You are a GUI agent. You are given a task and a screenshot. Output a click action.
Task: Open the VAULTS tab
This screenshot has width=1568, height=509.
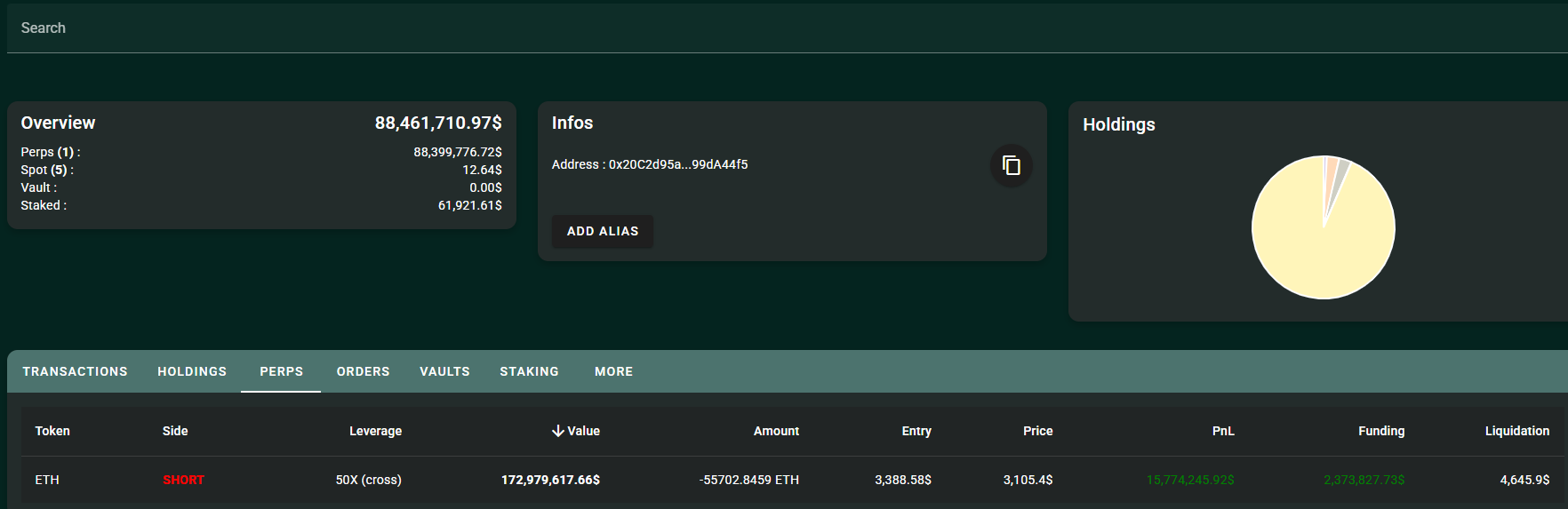[444, 371]
